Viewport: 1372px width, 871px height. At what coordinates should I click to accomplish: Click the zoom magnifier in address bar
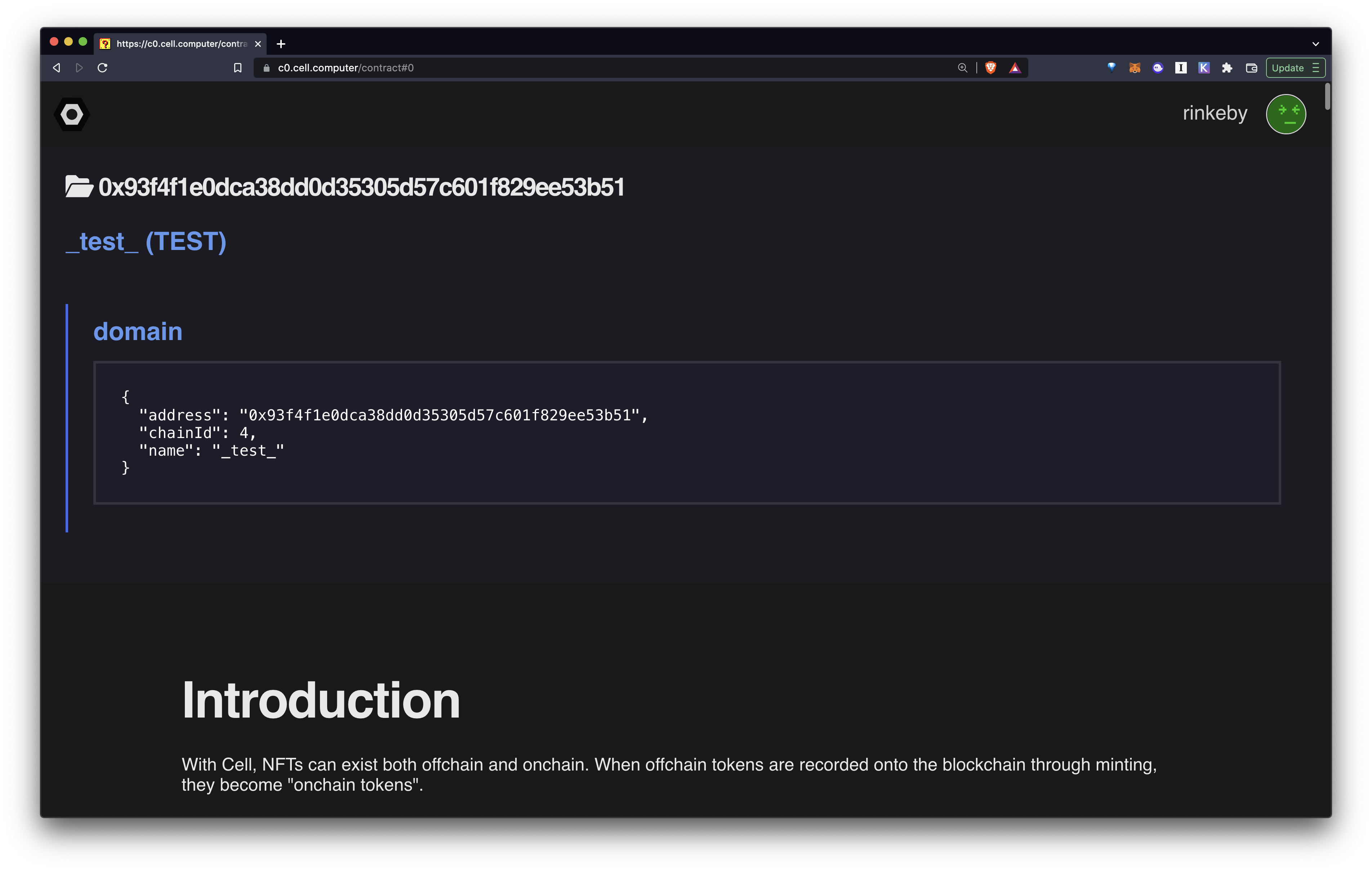click(962, 68)
